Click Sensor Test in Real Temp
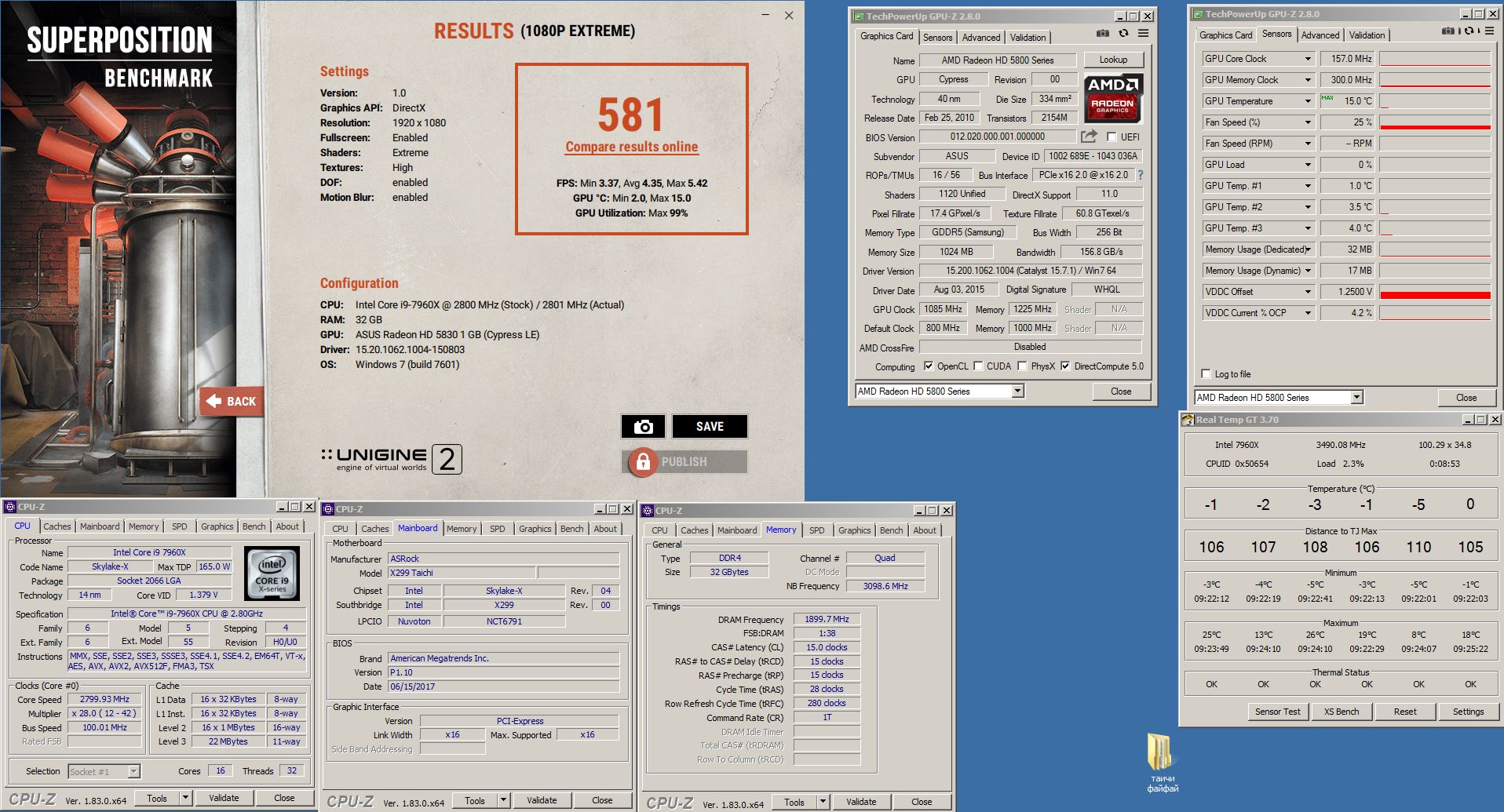This screenshot has height=812, width=1504. click(x=1277, y=712)
